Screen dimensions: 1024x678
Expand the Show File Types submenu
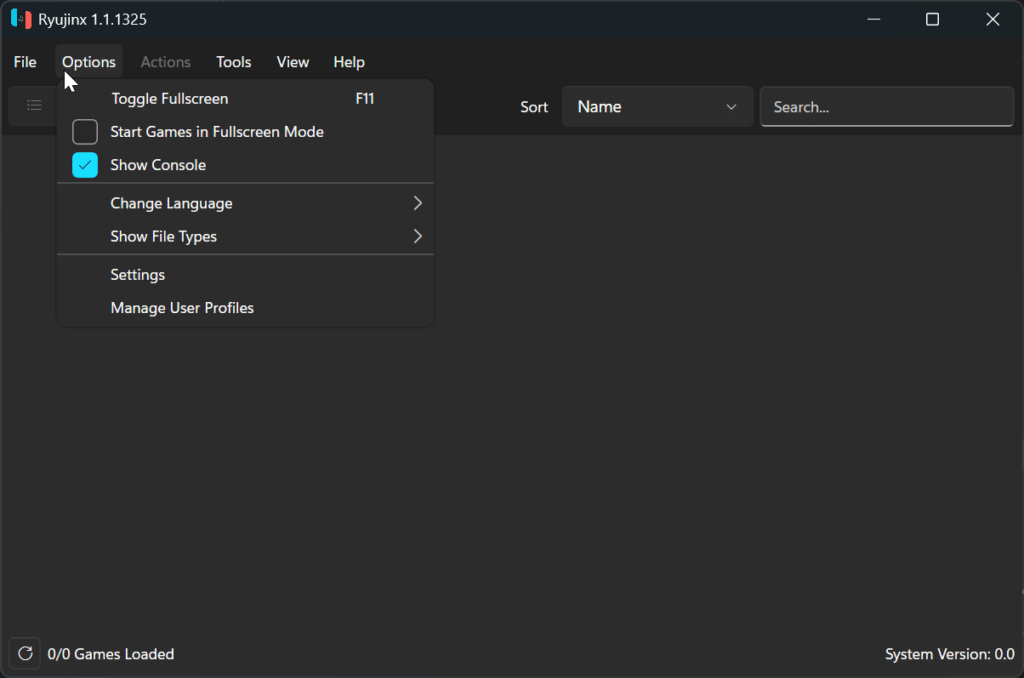pyautogui.click(x=246, y=236)
